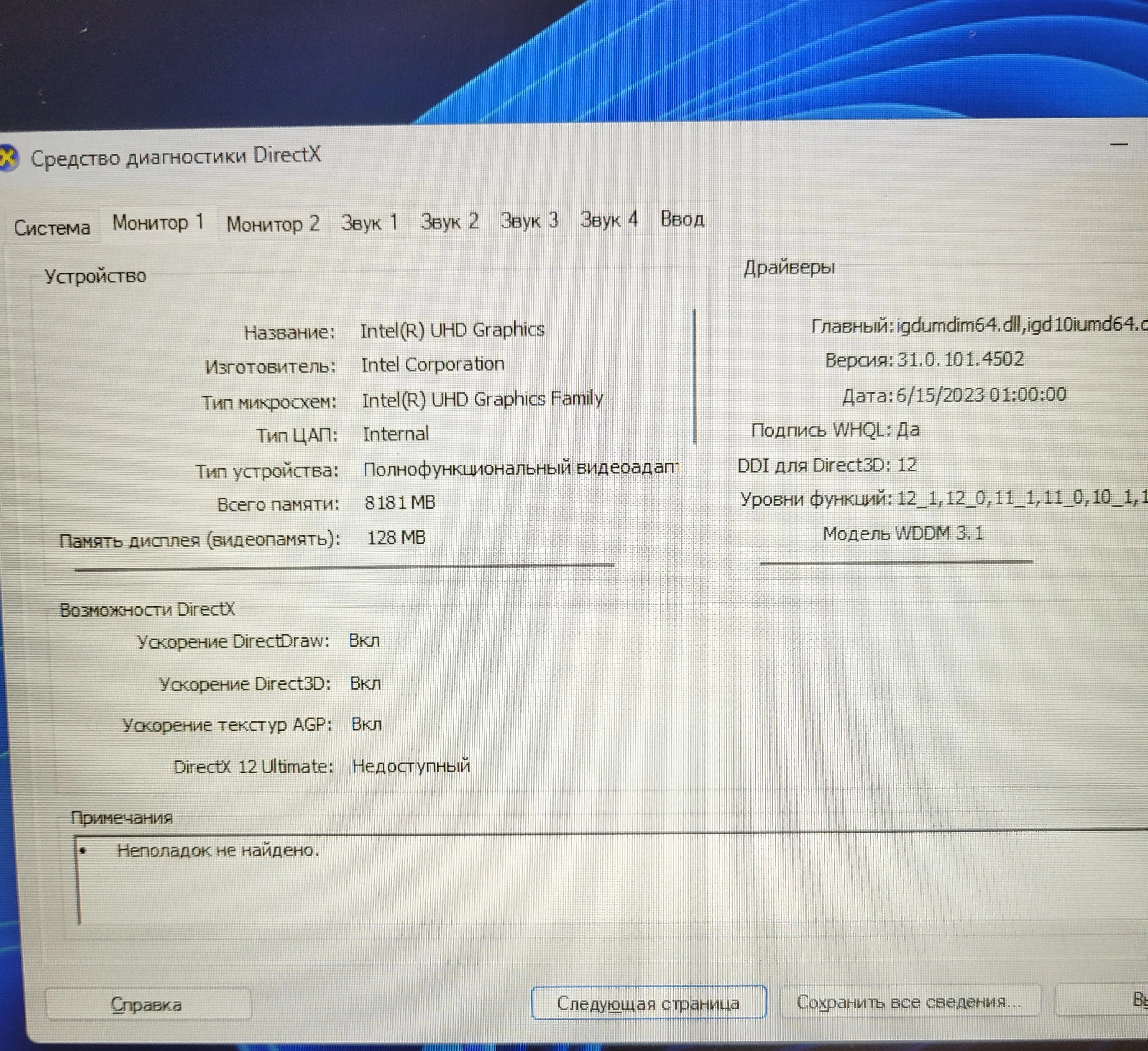Select the Intel Corporation manufacturer value
Image resolution: width=1148 pixels, height=1051 pixels.
pos(433,365)
